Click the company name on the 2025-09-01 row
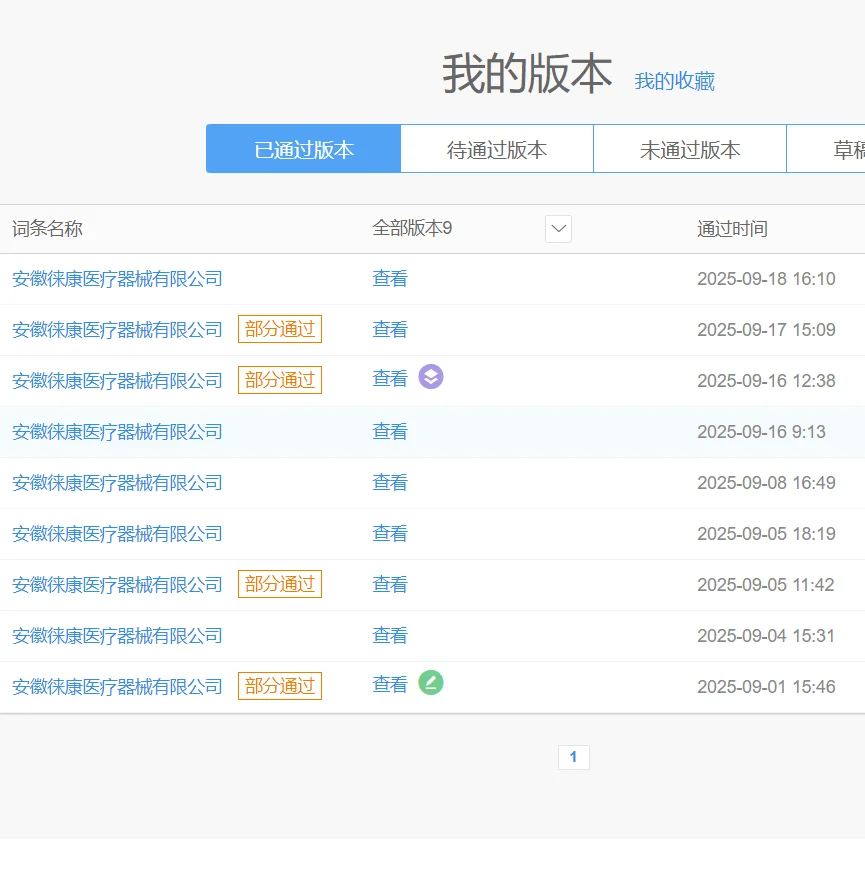 [x=115, y=686]
